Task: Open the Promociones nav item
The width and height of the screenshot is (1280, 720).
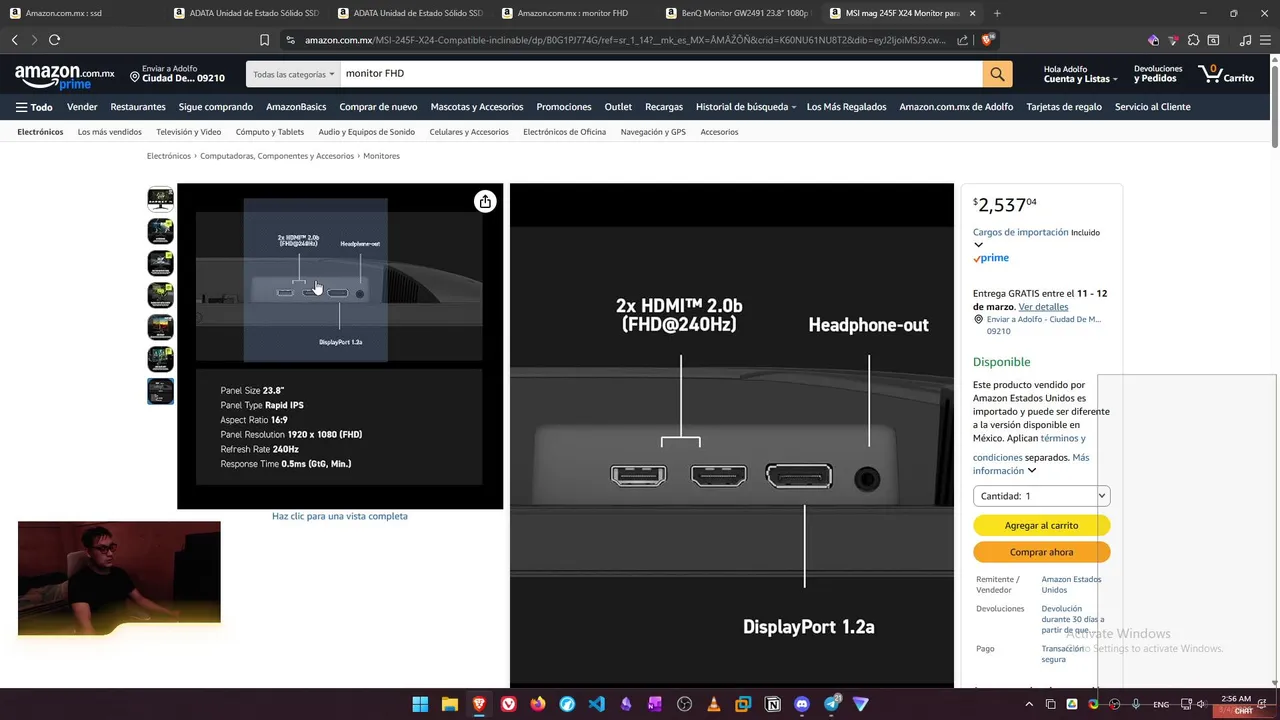Action: [x=564, y=107]
